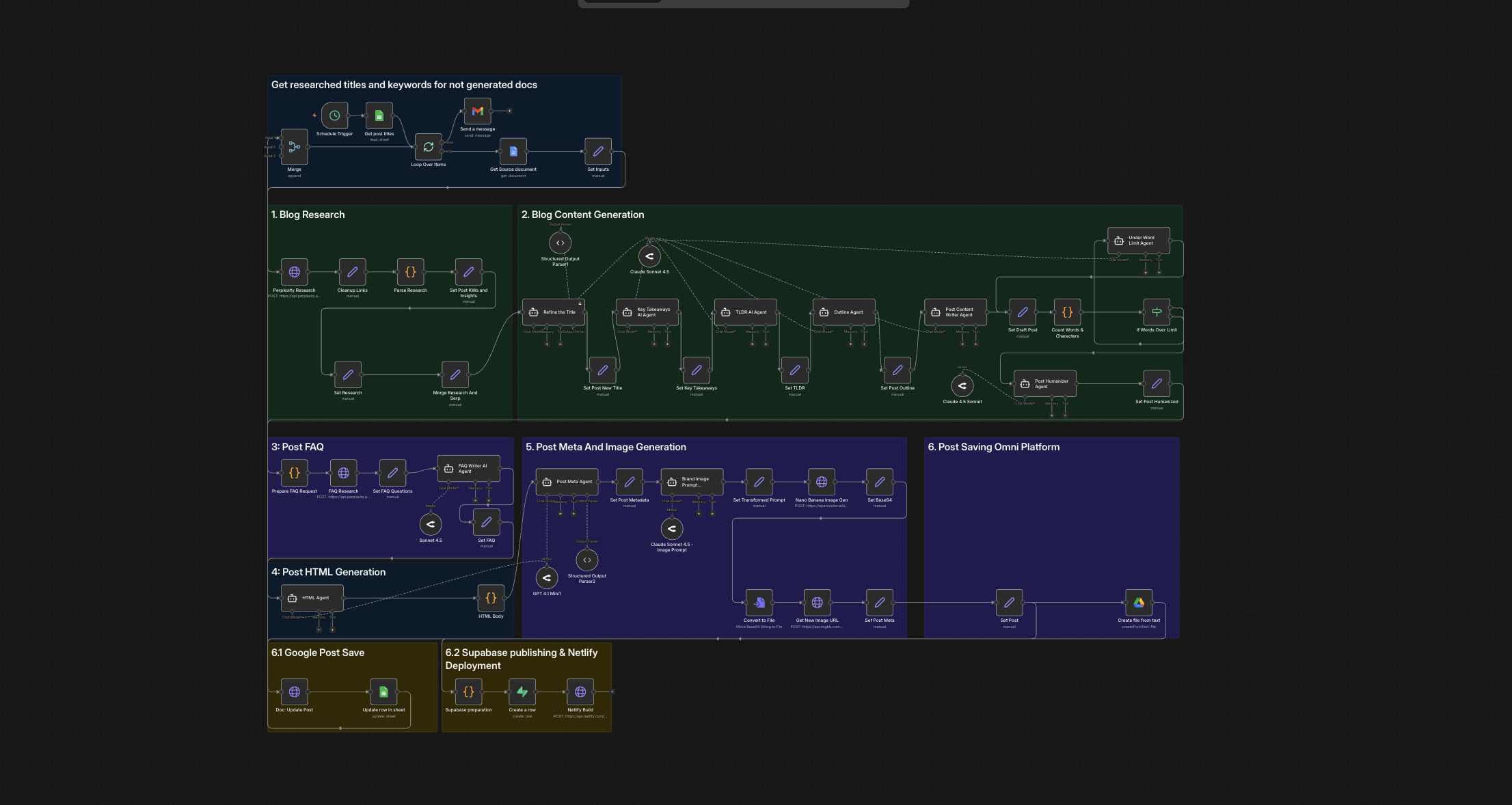Select the '2. Blog Content Generation' sticky note title
Image resolution: width=1512 pixels, height=805 pixels.
[582, 215]
